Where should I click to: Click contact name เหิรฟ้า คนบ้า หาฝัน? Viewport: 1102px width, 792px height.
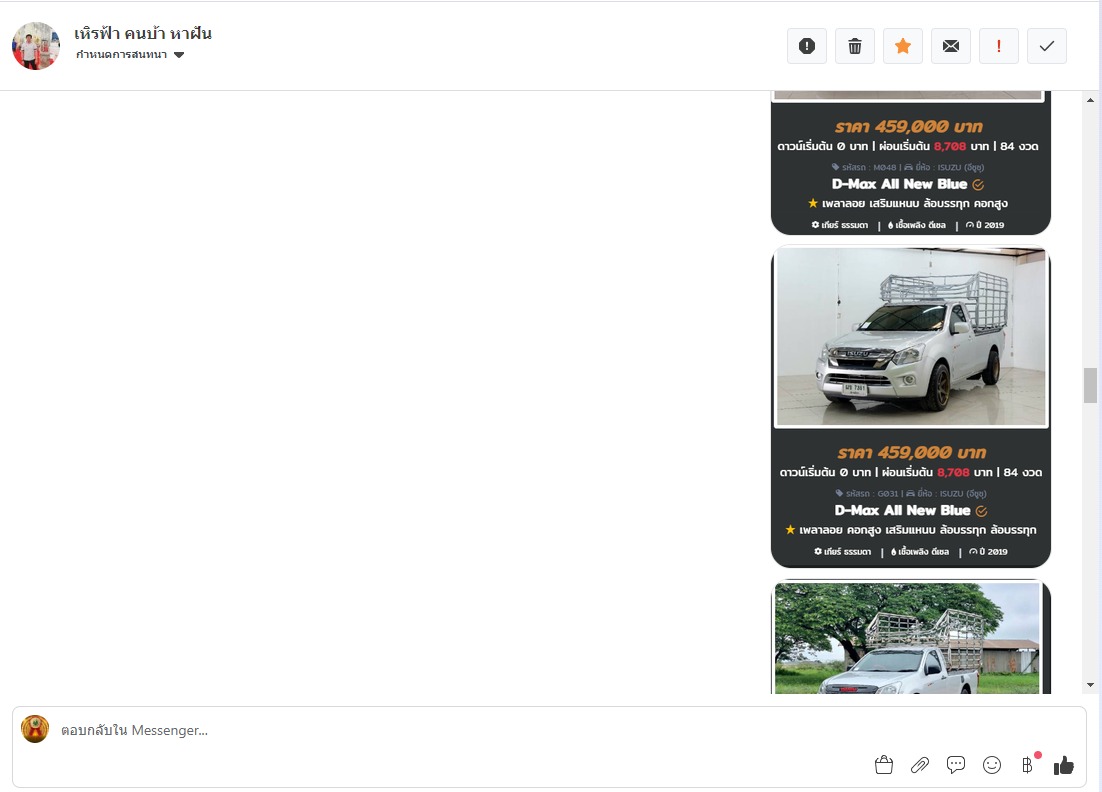[143, 33]
